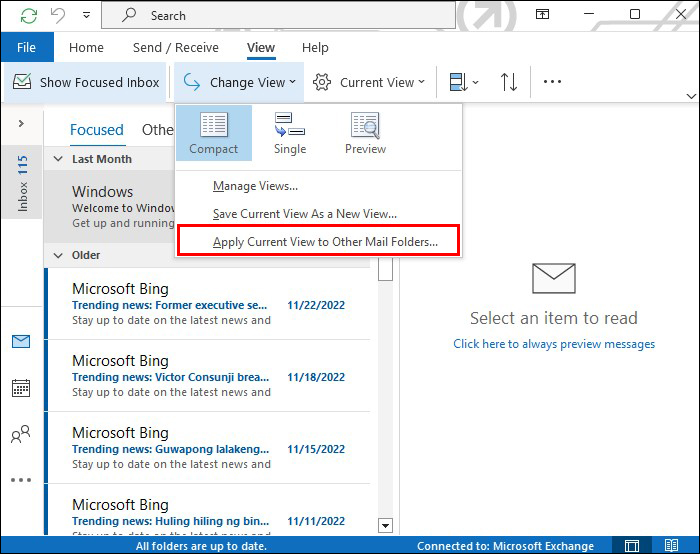Screen dimensions: 700x554
Task: Open the Microsoft Bing email dated 11/11/2022
Action: pyautogui.click(x=208, y=510)
